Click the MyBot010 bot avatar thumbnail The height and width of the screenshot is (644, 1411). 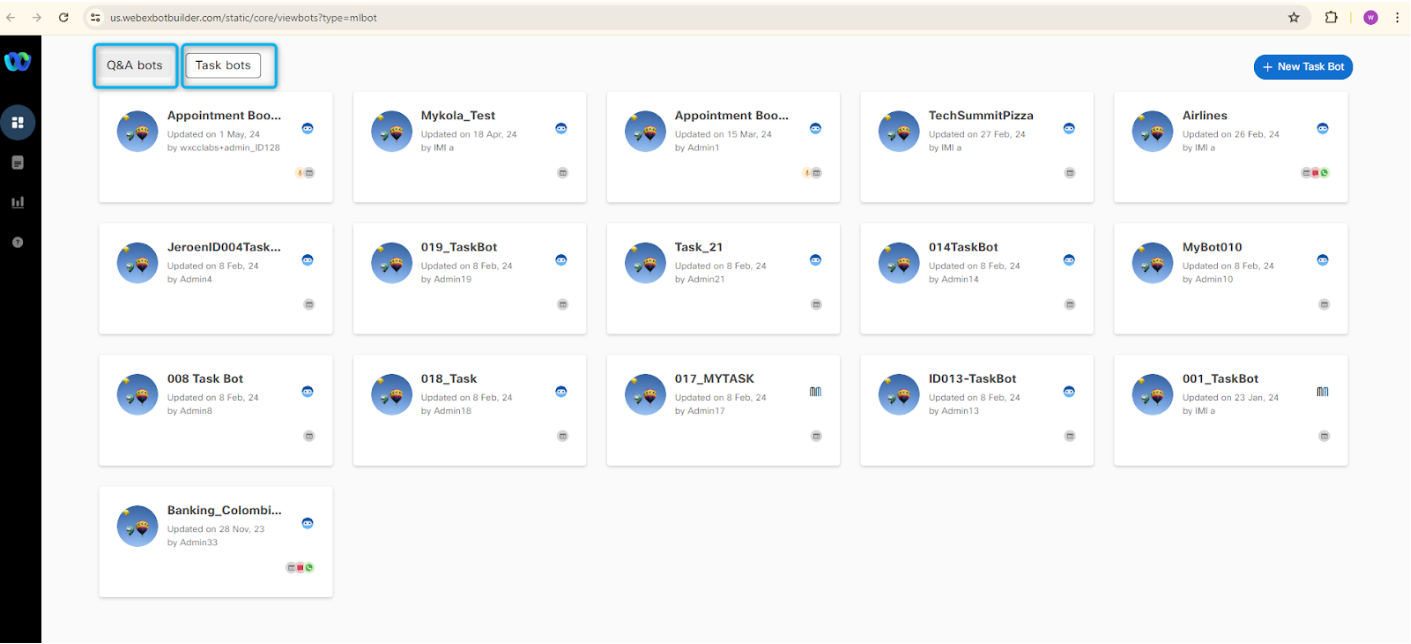pos(1153,263)
